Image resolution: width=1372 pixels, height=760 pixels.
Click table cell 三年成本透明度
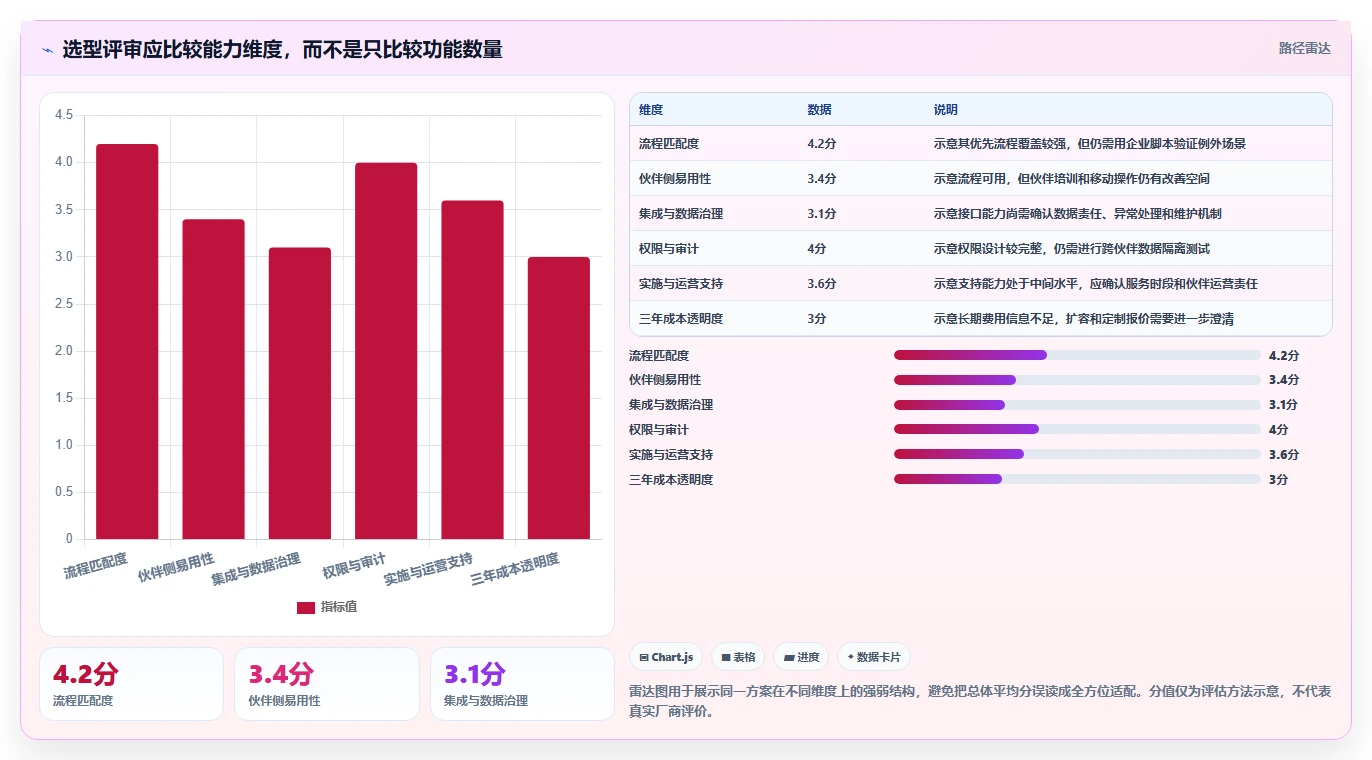coord(681,319)
